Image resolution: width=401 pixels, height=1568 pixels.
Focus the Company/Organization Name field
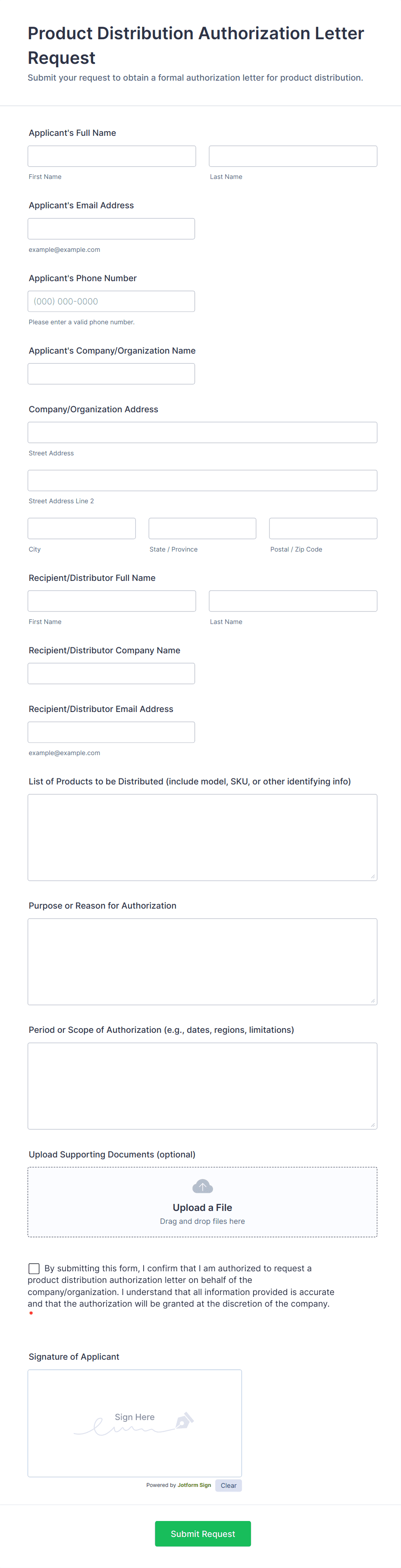[x=111, y=374]
